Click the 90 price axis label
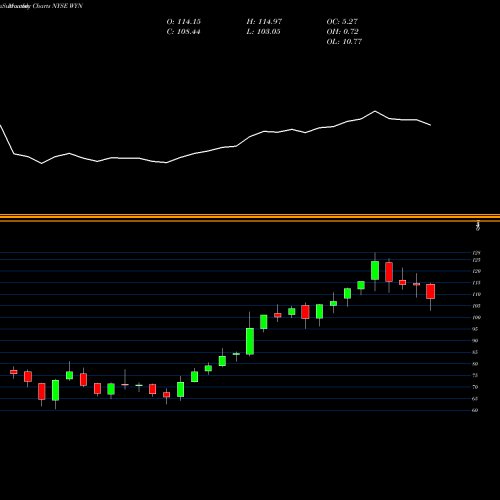The width and height of the screenshot is (500, 500). tap(475, 341)
